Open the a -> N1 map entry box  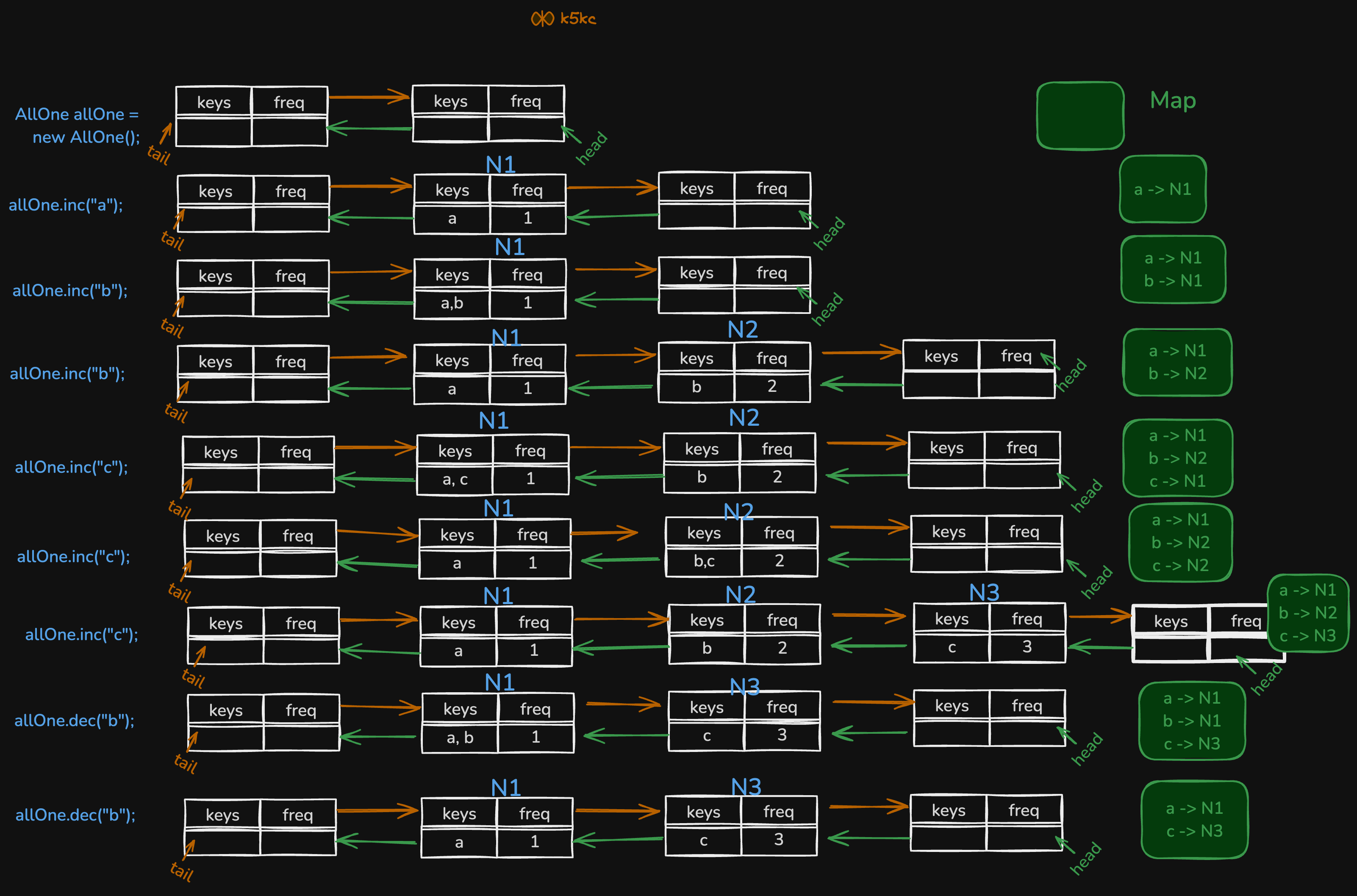point(1163,189)
